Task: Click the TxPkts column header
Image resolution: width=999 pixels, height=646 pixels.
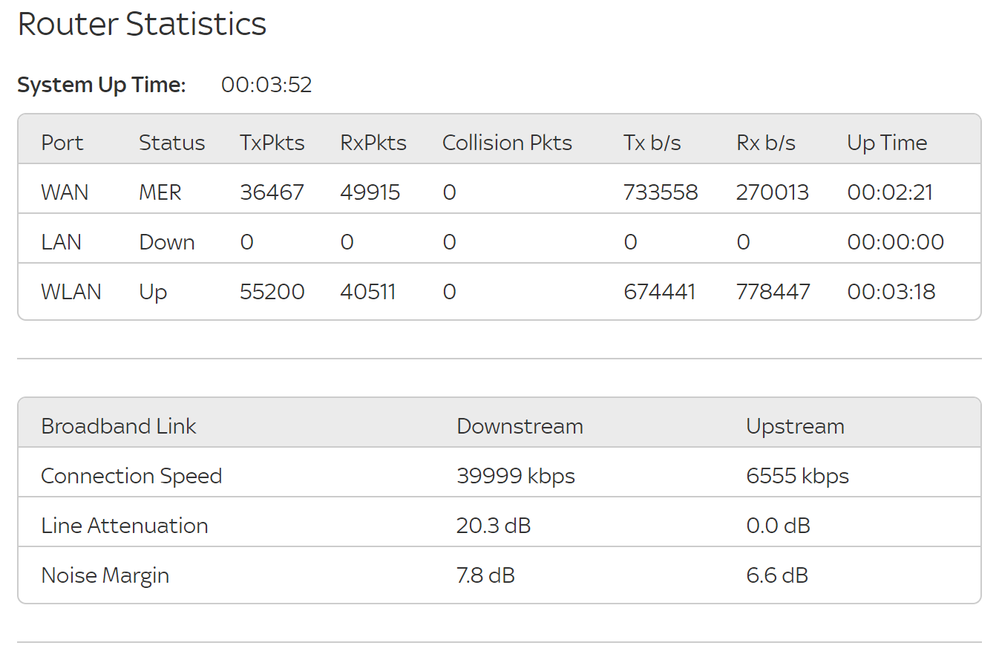Action: point(272,143)
